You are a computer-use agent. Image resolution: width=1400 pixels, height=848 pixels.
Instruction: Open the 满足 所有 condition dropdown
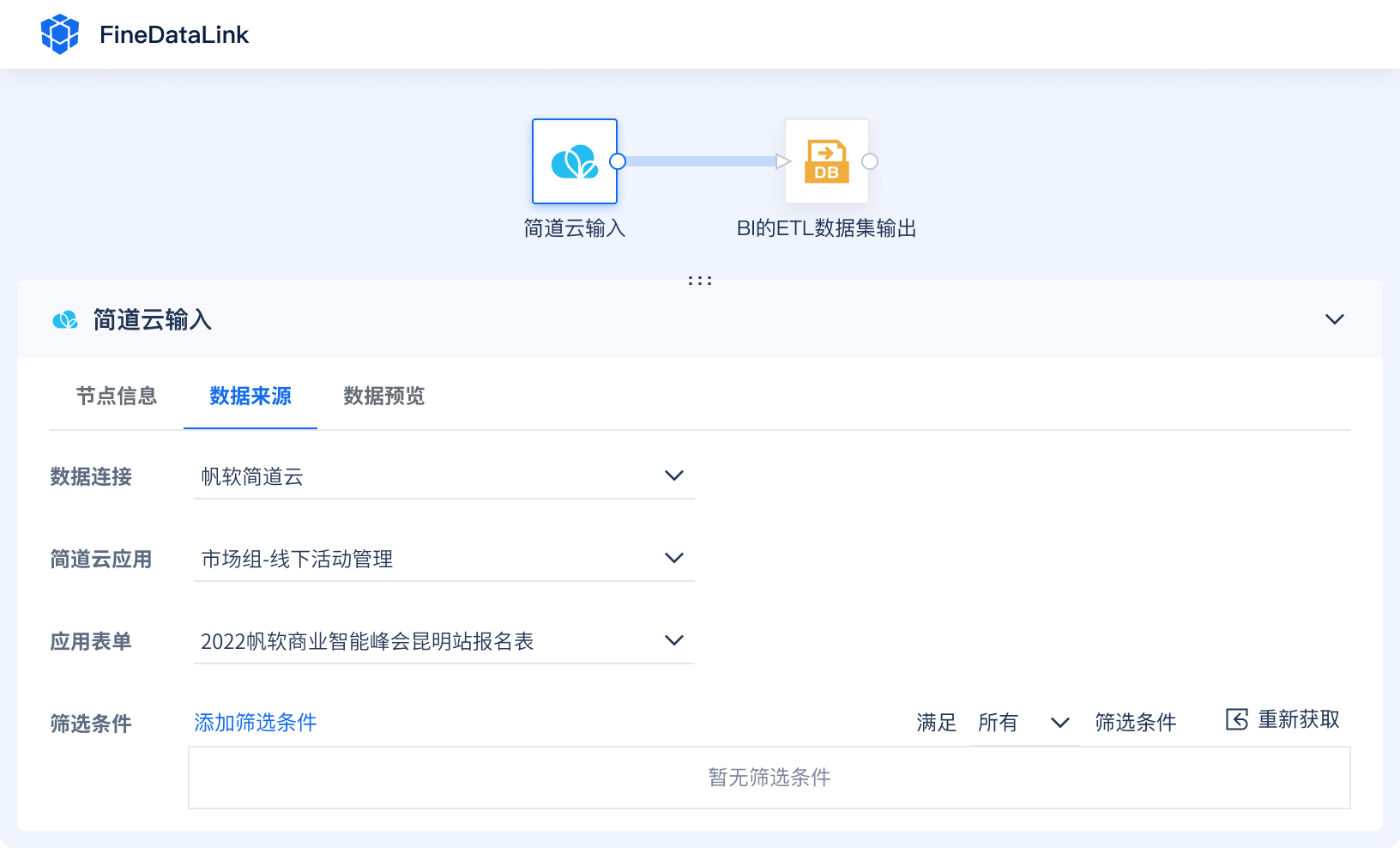pyautogui.click(x=1059, y=723)
